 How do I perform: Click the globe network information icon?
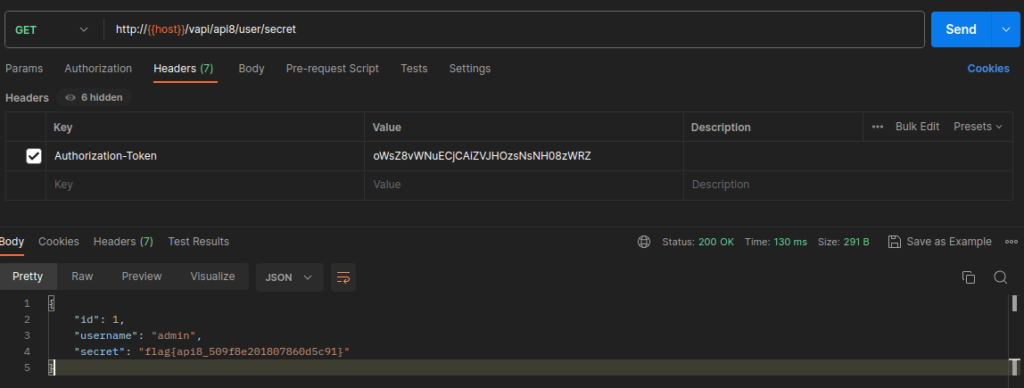coord(644,242)
